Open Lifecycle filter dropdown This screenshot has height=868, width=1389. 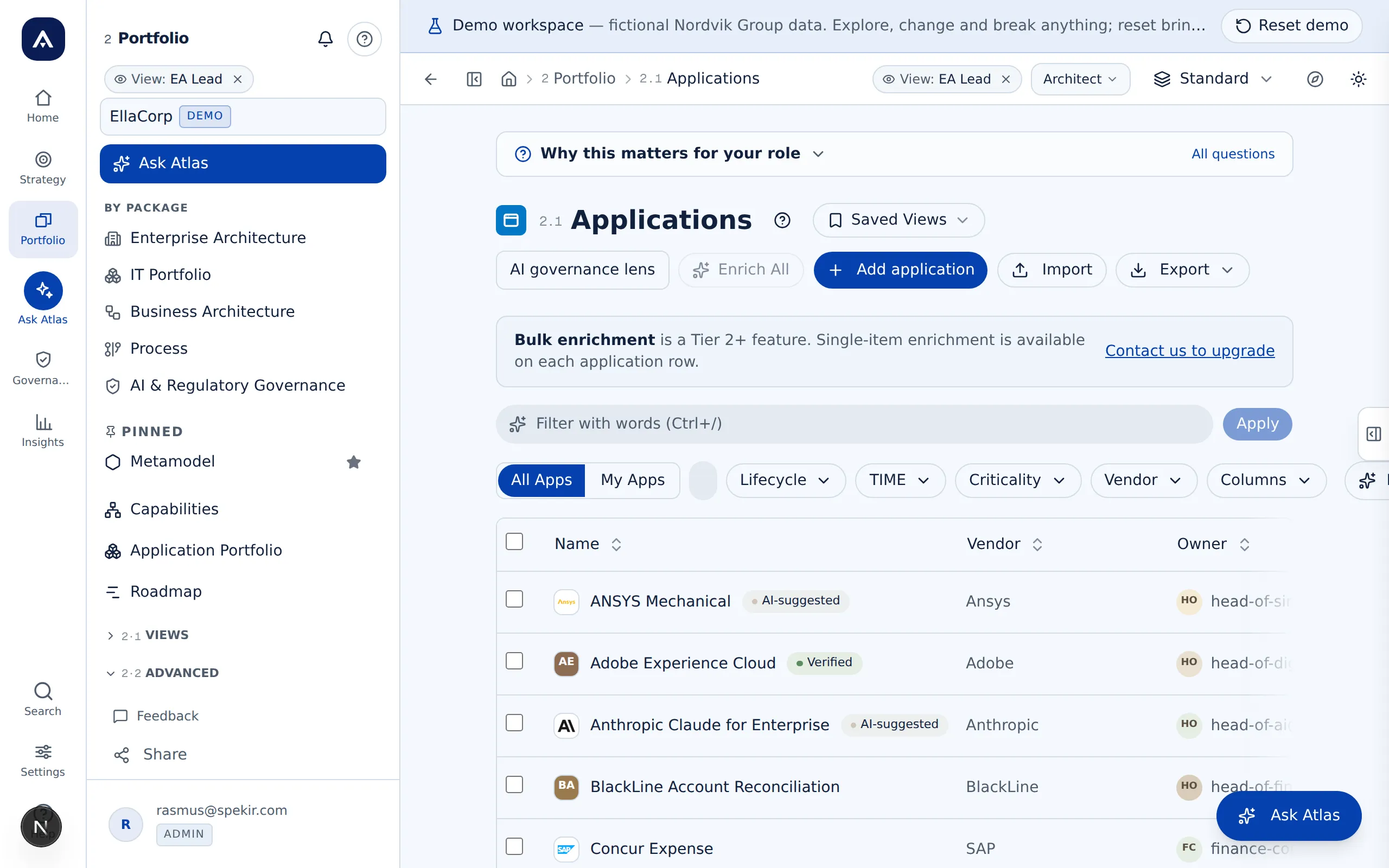point(785,480)
